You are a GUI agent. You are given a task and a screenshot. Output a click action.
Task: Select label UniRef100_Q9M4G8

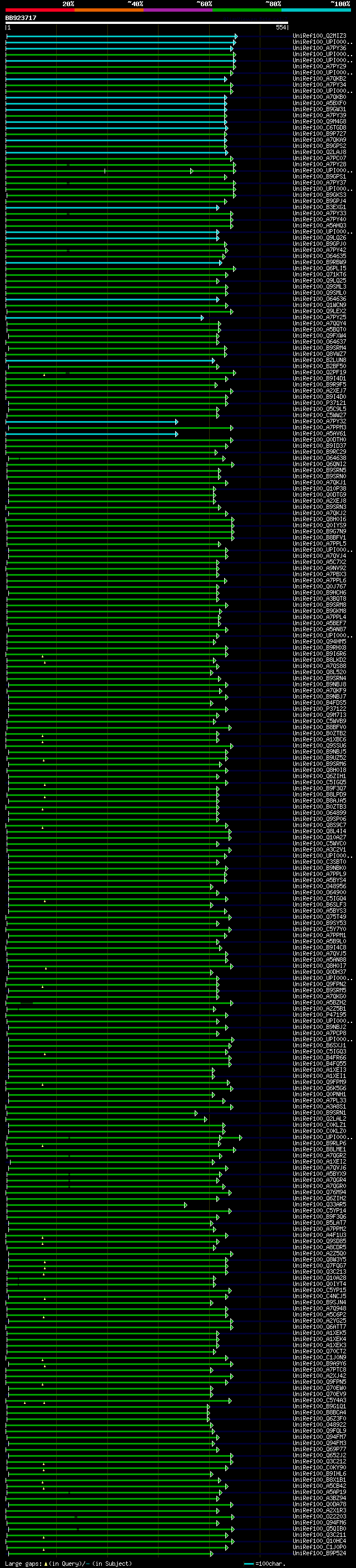pos(319,122)
